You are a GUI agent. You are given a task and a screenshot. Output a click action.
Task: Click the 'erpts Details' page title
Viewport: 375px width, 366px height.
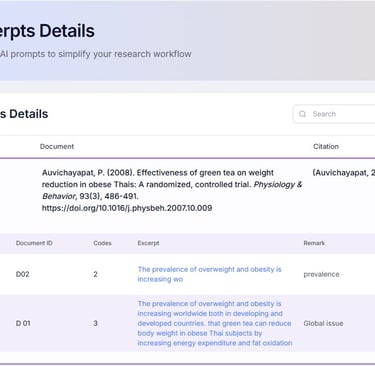(47, 31)
